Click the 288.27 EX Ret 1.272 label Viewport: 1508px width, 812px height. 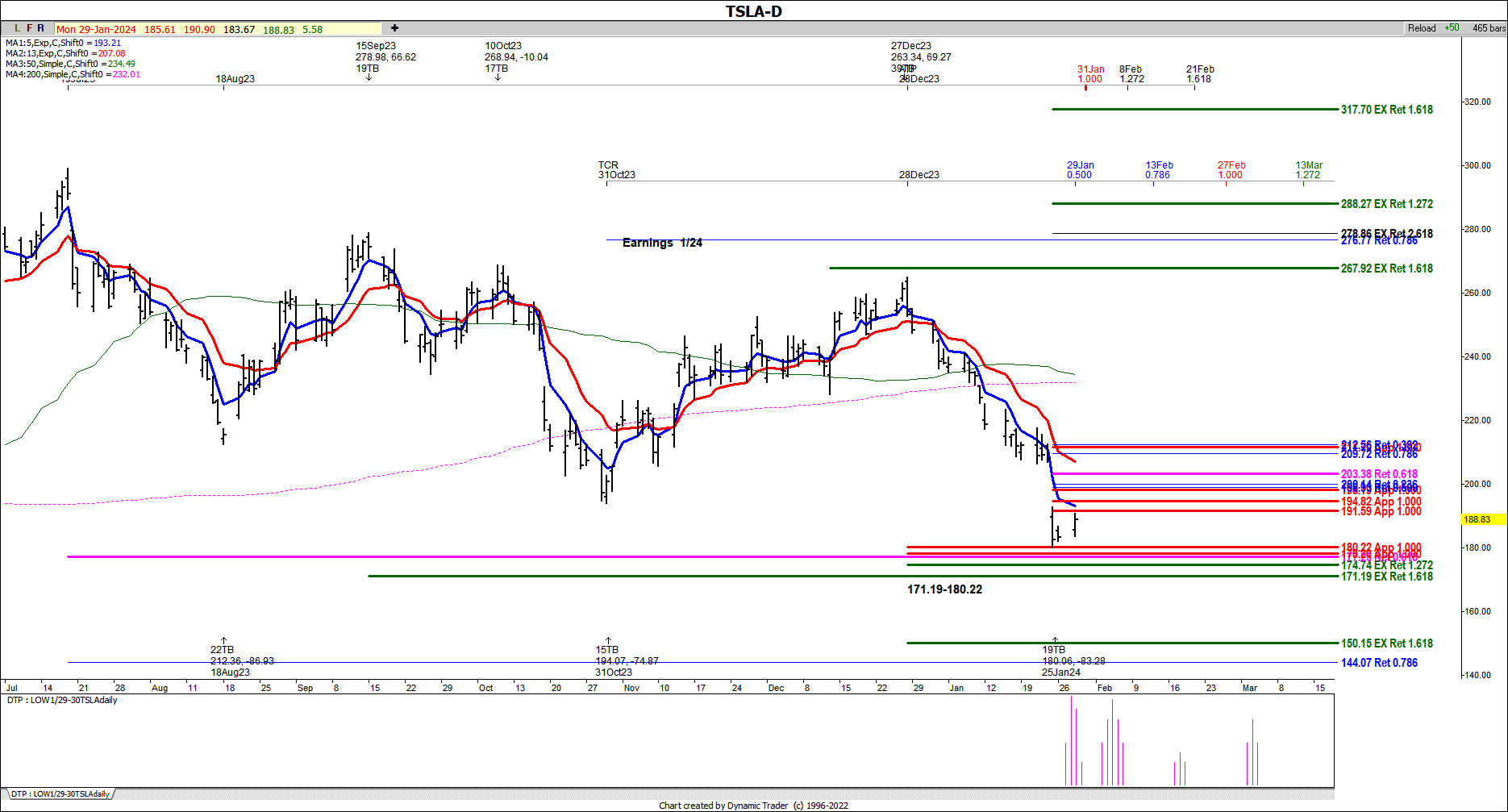pos(1387,204)
